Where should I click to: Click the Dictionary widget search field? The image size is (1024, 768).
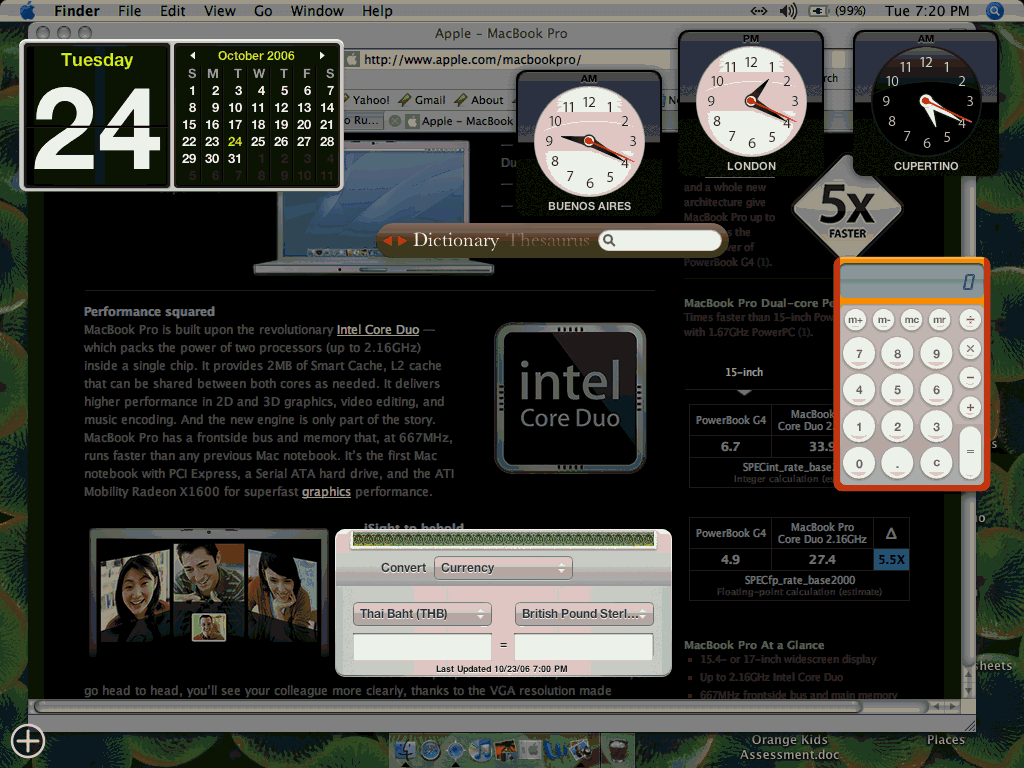point(660,240)
